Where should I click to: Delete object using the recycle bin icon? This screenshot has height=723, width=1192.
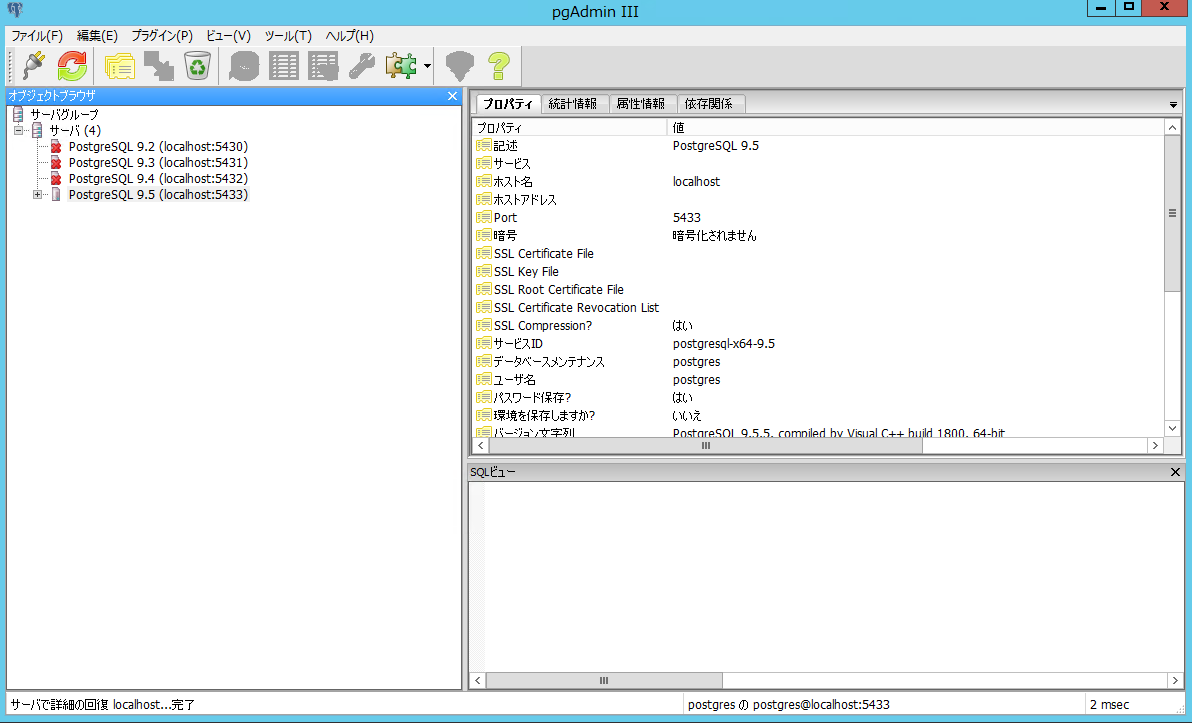coord(197,65)
